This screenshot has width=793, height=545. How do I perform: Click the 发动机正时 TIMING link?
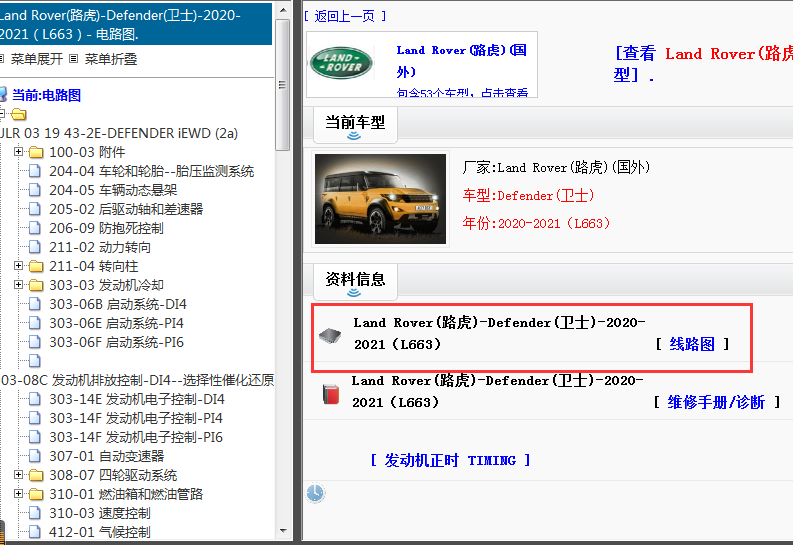point(450,460)
